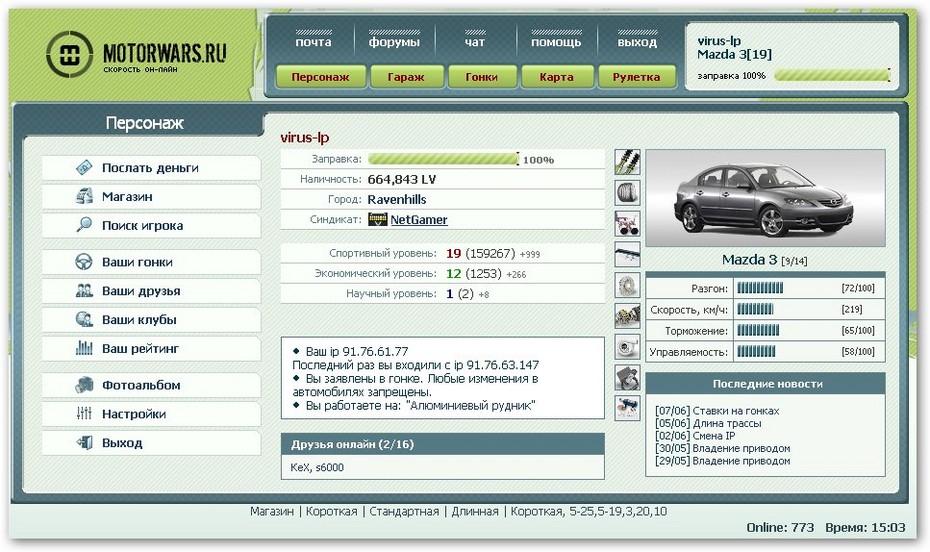Viewport: 930px width, 552px height.
Task: Click the magnifier icon beside Поиск игрока
Action: (x=84, y=226)
